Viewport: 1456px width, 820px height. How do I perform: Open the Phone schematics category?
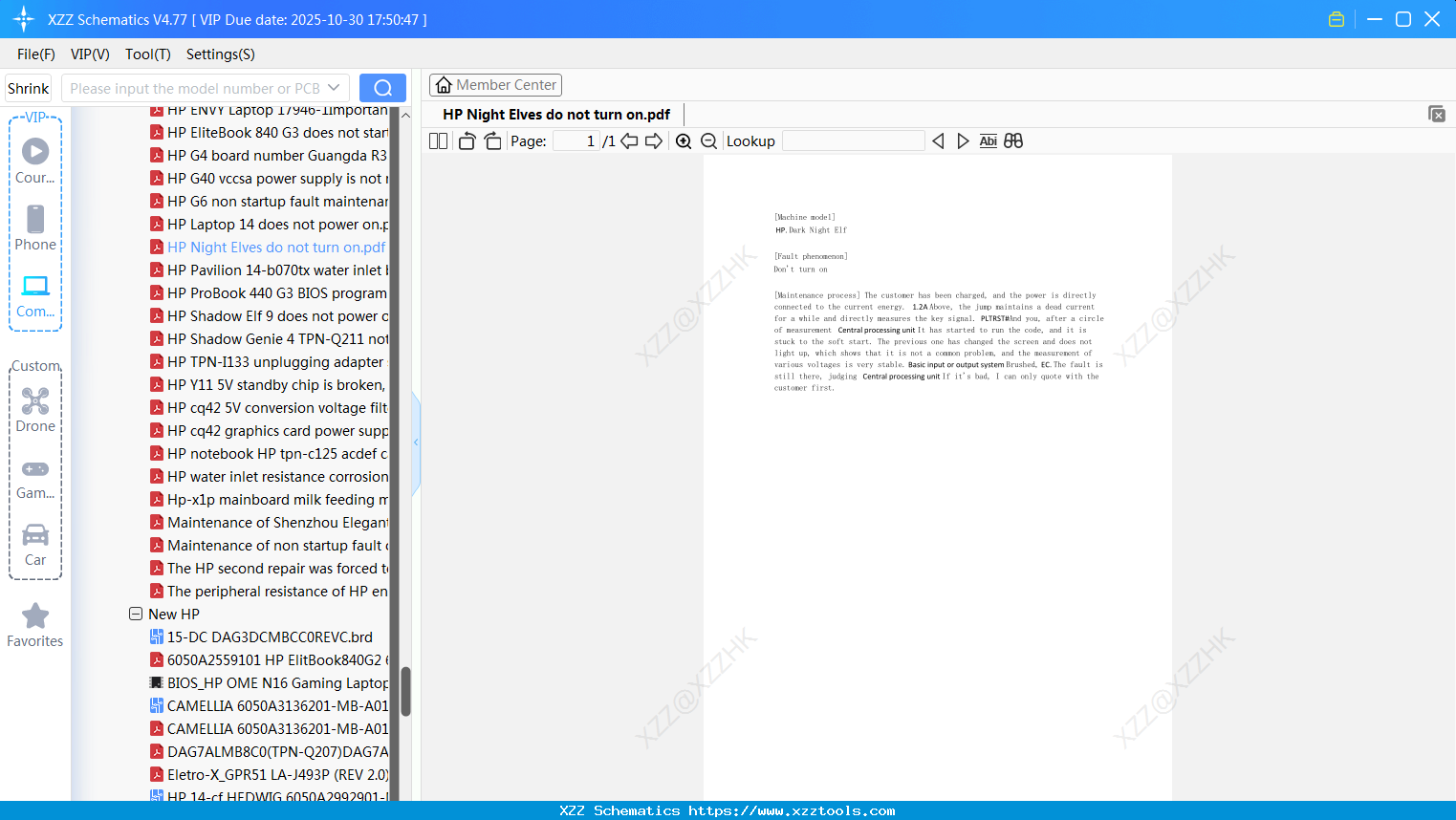coord(35,228)
